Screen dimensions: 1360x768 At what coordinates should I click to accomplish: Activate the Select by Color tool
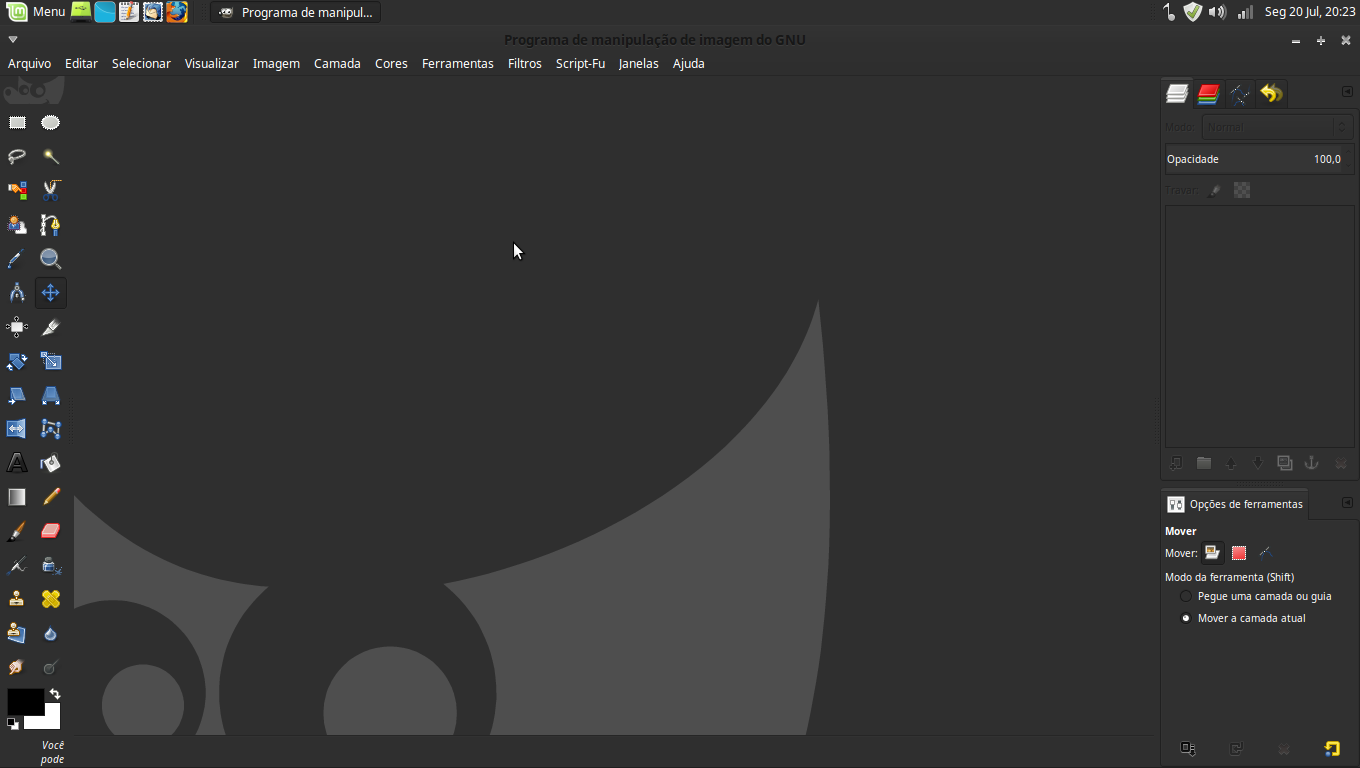tap(17, 191)
